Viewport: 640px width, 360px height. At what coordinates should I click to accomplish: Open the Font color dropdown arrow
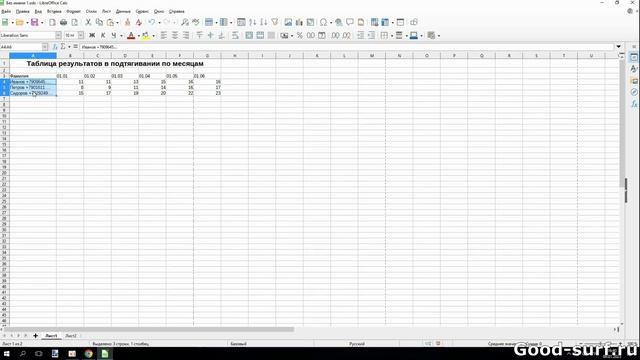click(x=138, y=36)
